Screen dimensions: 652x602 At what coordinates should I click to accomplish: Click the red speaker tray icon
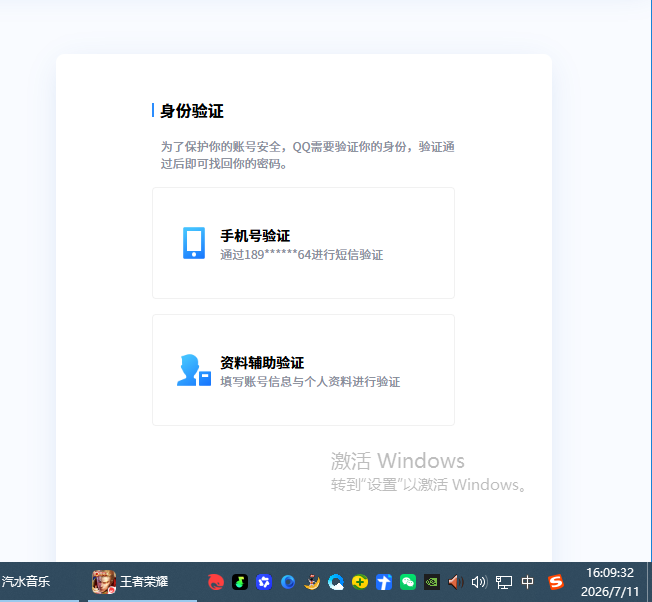455,582
